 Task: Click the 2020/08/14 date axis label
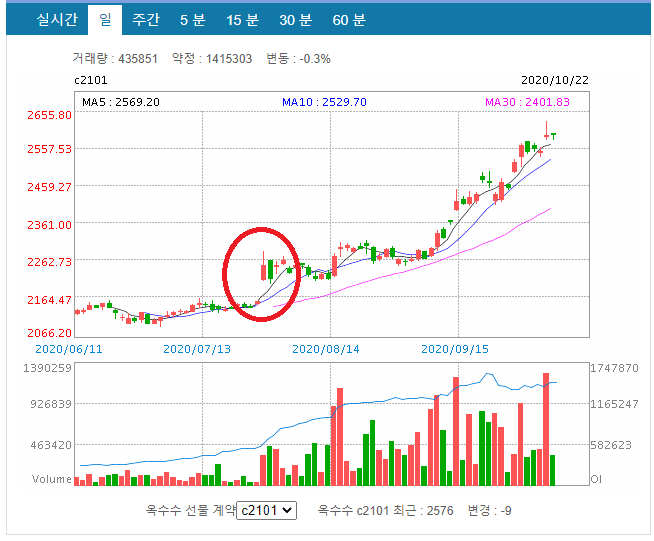(326, 349)
